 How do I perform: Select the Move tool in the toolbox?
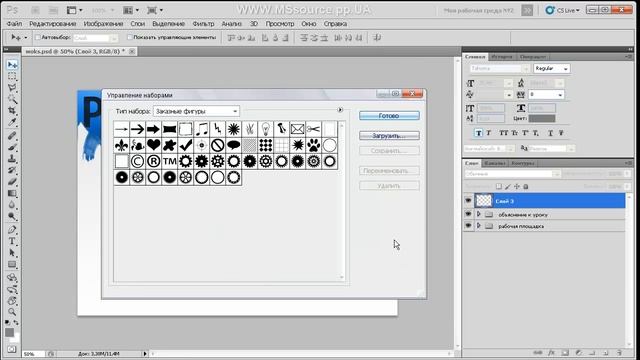12,65
